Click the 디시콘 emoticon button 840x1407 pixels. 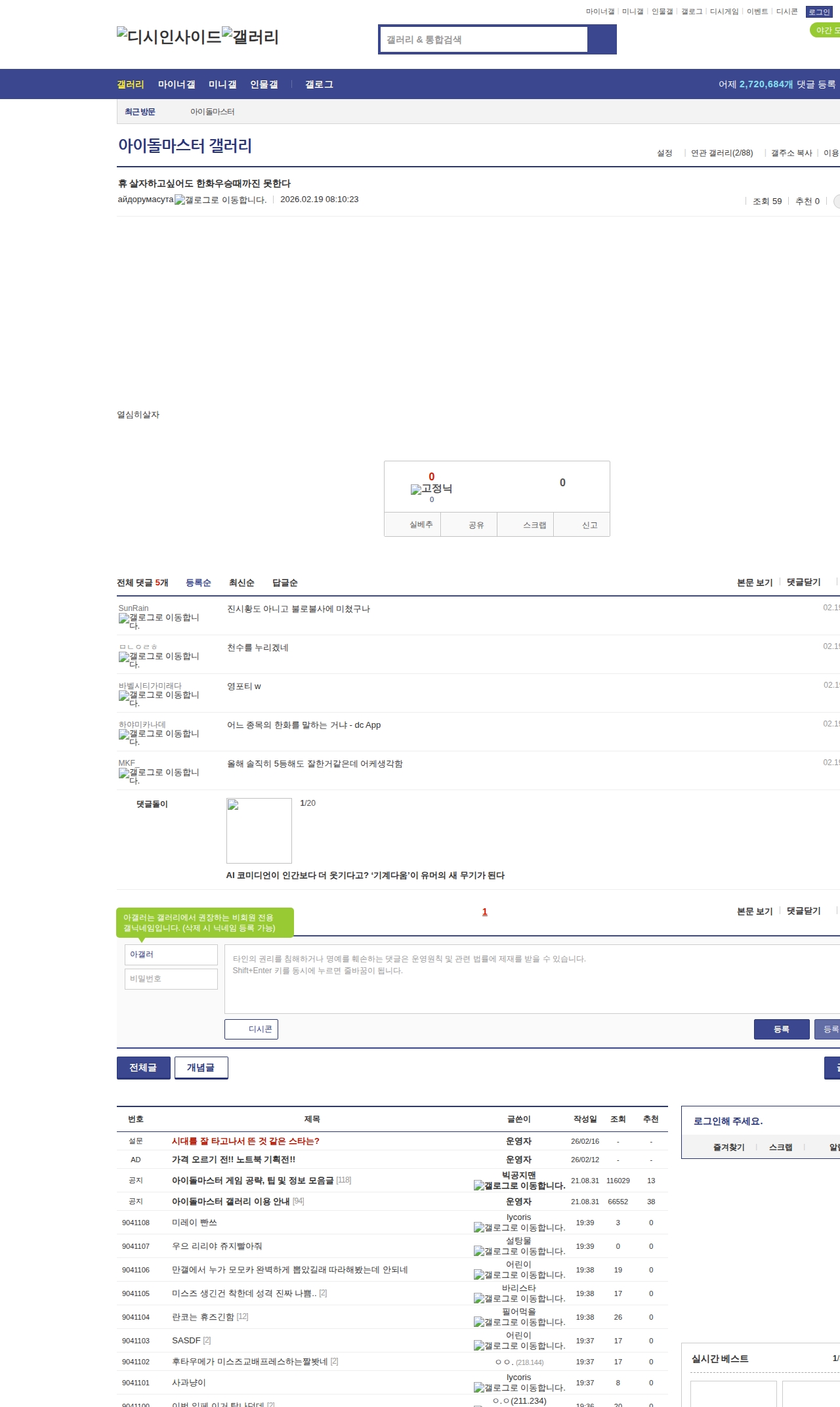[x=251, y=1029]
